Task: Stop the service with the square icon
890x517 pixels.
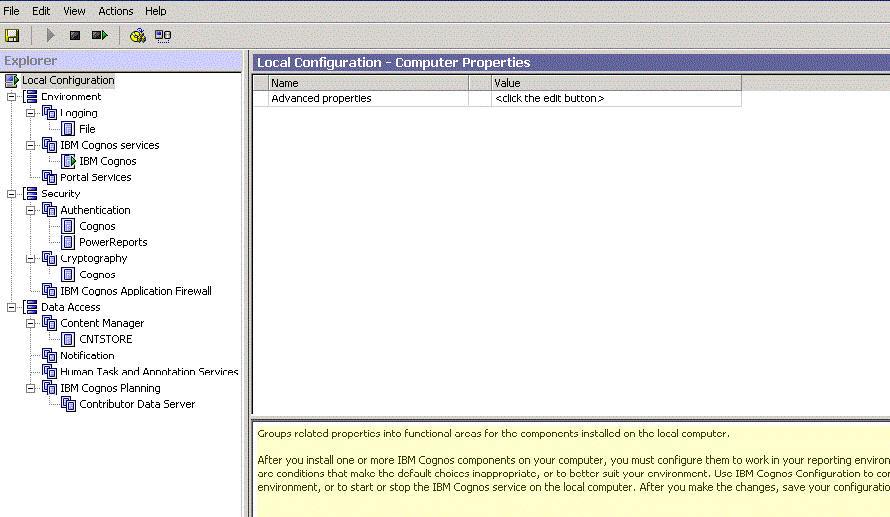Action: coord(74,35)
